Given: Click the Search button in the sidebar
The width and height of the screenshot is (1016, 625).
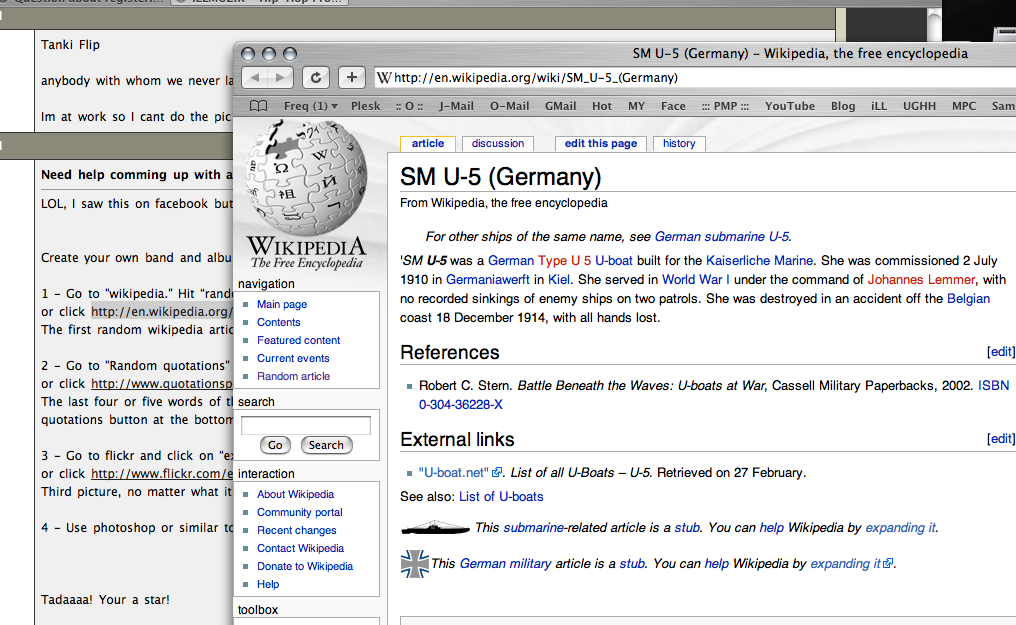Looking at the screenshot, I should pyautogui.click(x=326, y=445).
